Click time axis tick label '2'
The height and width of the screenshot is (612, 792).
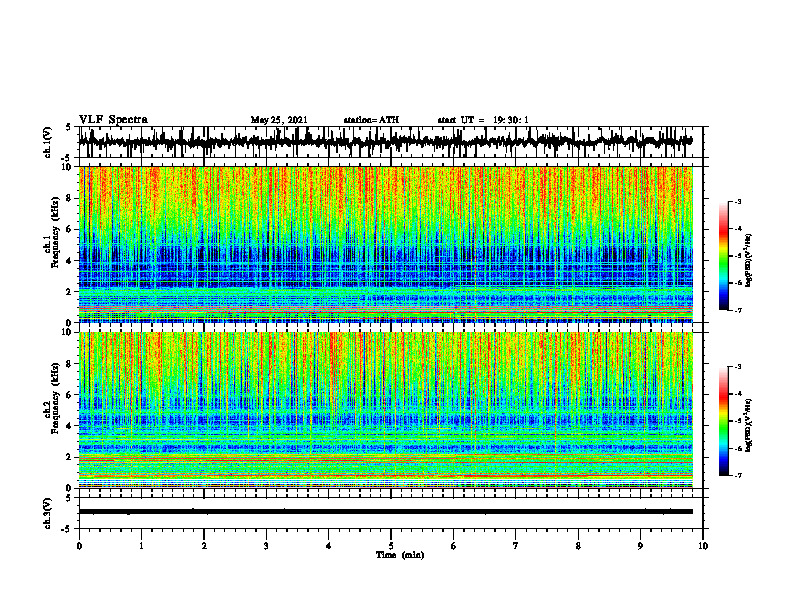click(204, 546)
